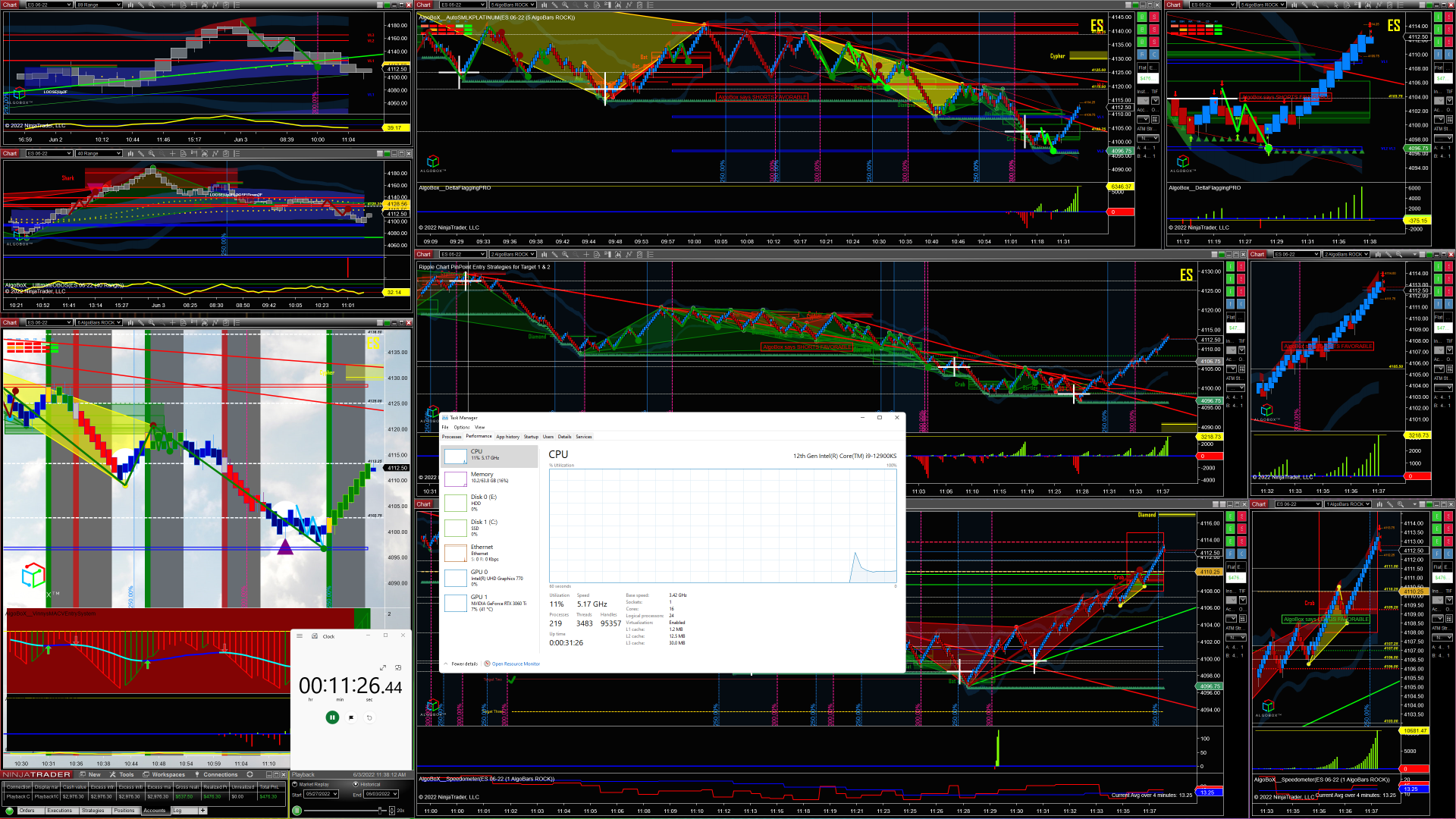Click the bar chart style icon in top chart toolbar
Screen dimensions: 1456x819
tap(544, 5)
